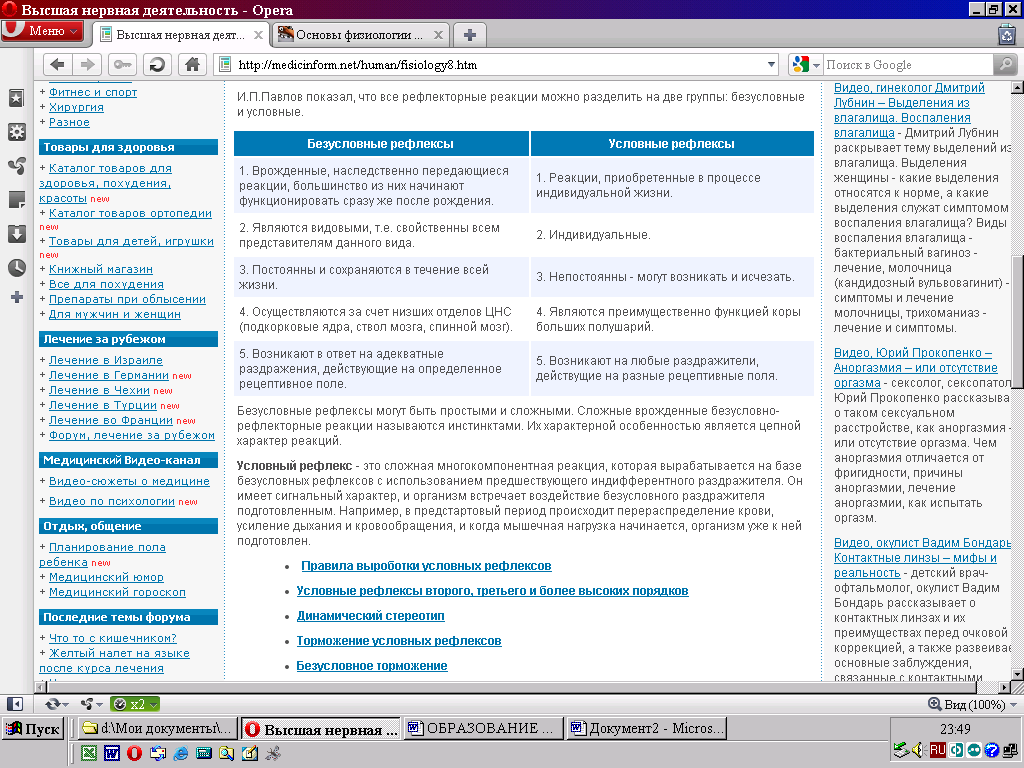Open link Правила выработки условных рефлексов
Viewport: 1024px width, 768px height.
[x=426, y=566]
